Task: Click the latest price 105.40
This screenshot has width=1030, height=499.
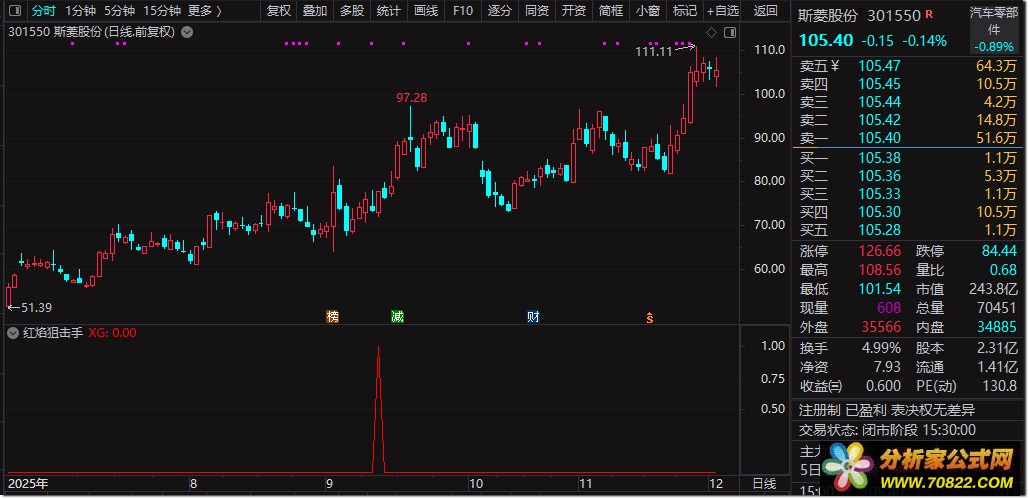Action: (x=826, y=41)
